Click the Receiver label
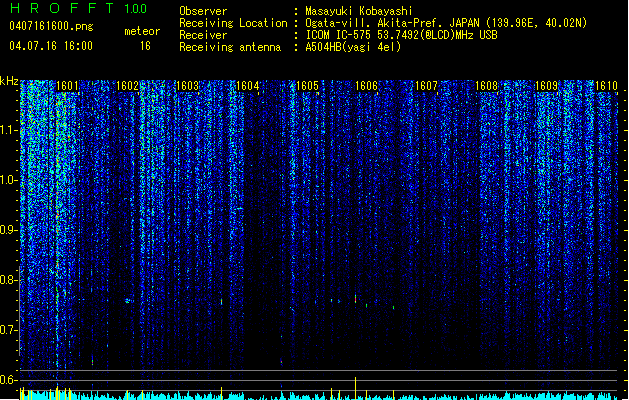629x400 pixels. pos(203,35)
